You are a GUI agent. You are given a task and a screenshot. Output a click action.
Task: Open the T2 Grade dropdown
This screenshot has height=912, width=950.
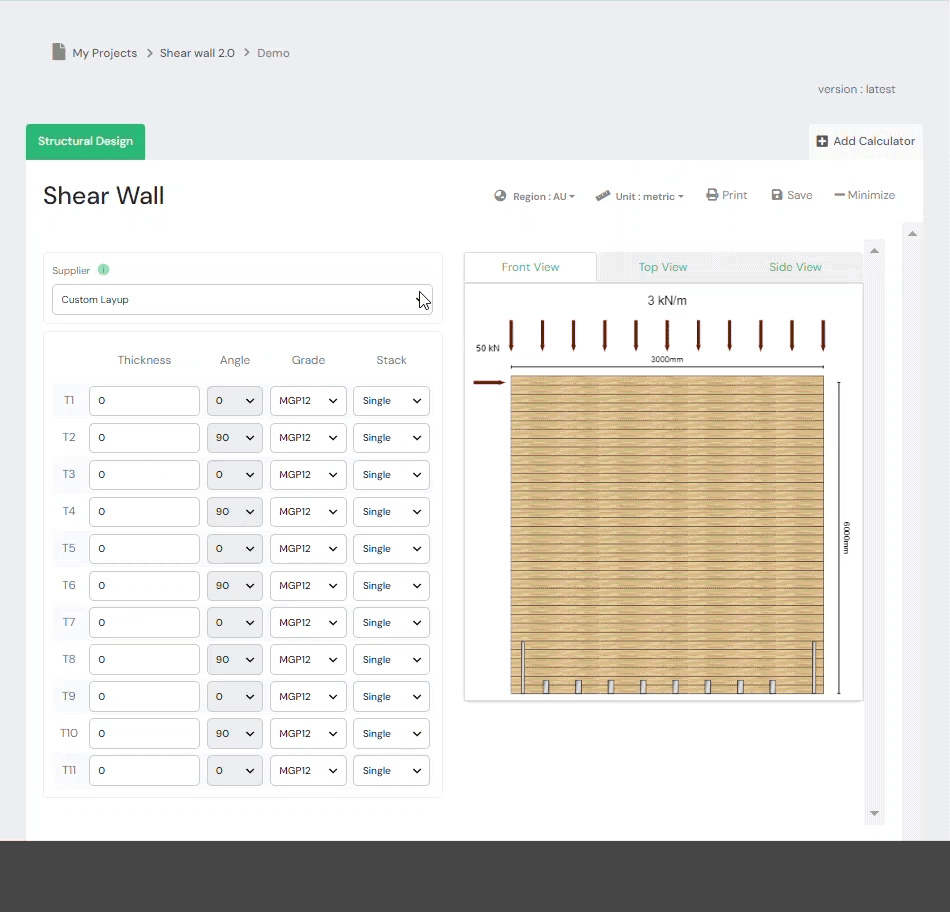click(308, 438)
